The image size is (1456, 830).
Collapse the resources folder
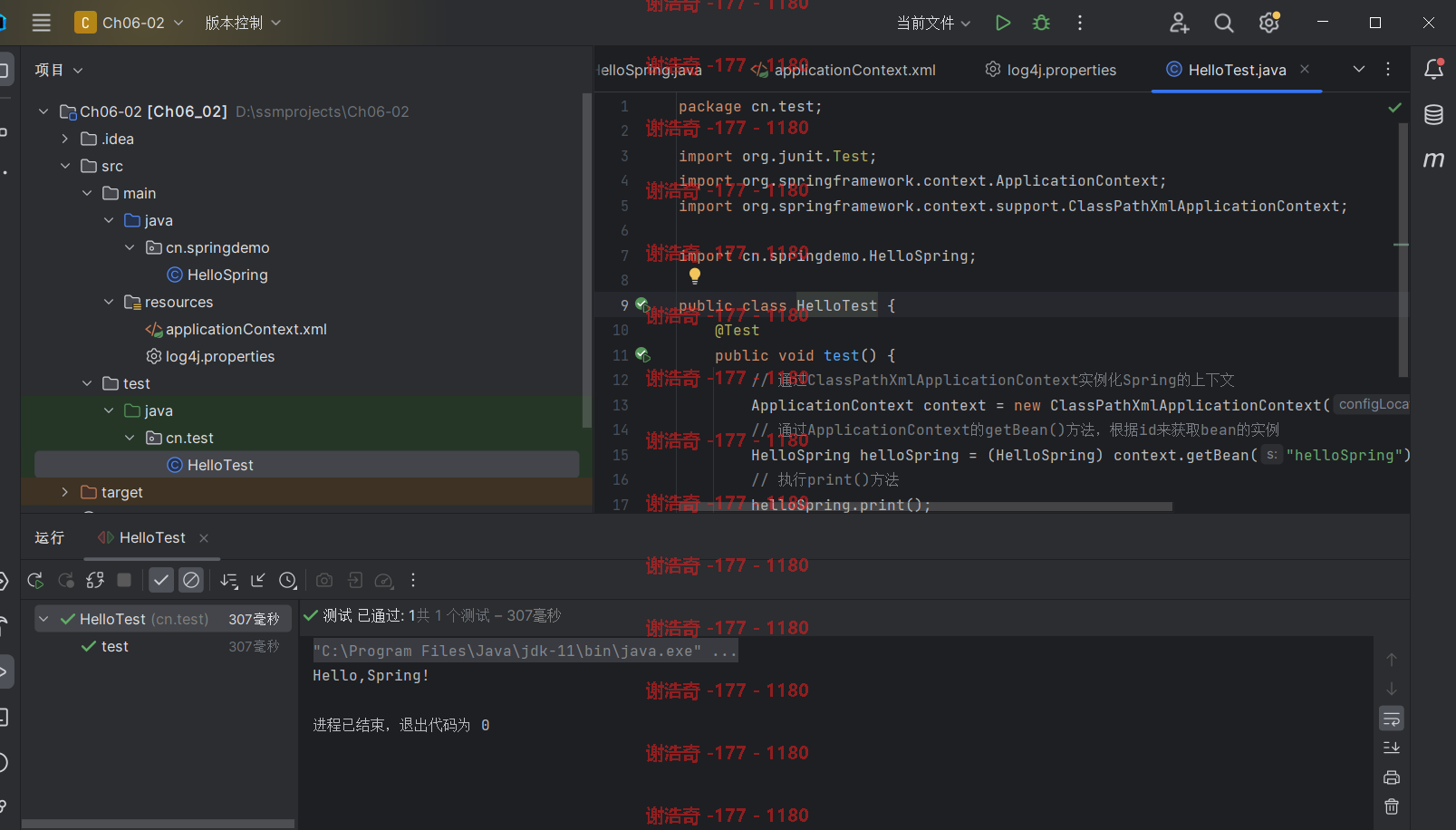[x=109, y=302]
